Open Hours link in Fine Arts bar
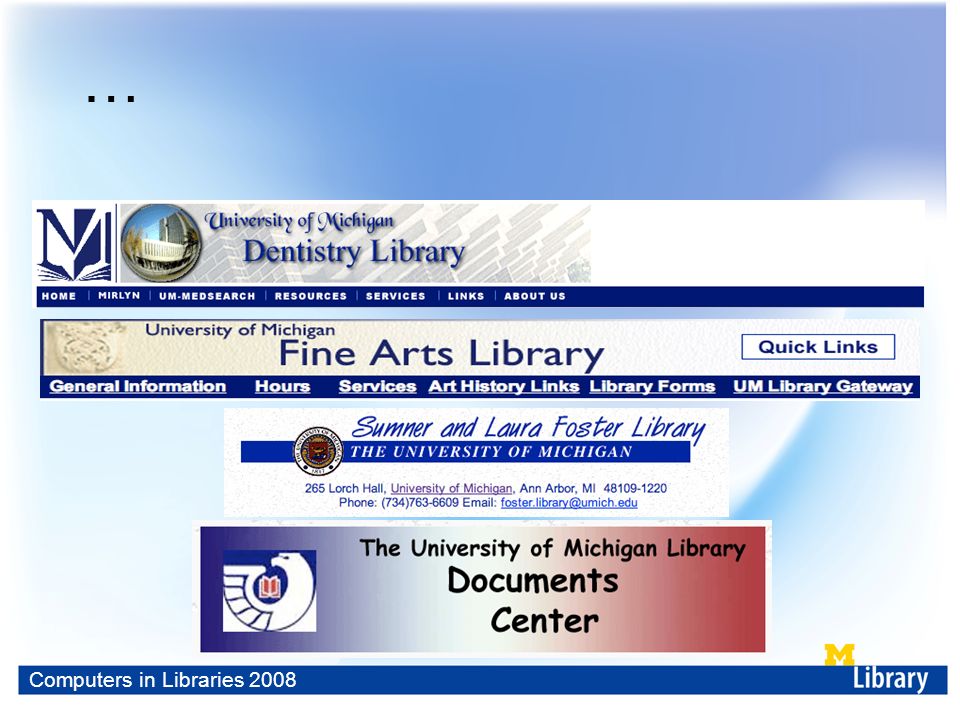The width and height of the screenshot is (960, 720). click(282, 386)
